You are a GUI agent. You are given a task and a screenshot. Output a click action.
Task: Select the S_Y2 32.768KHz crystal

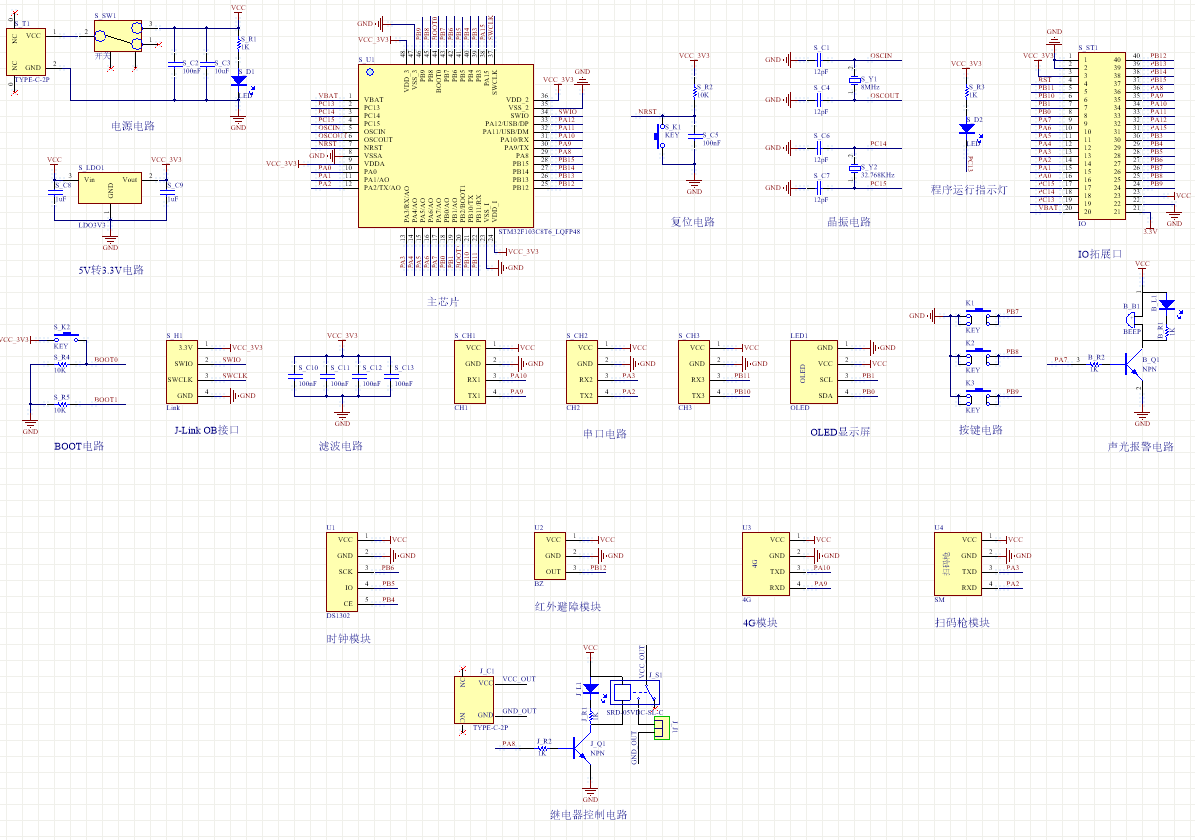855,168
